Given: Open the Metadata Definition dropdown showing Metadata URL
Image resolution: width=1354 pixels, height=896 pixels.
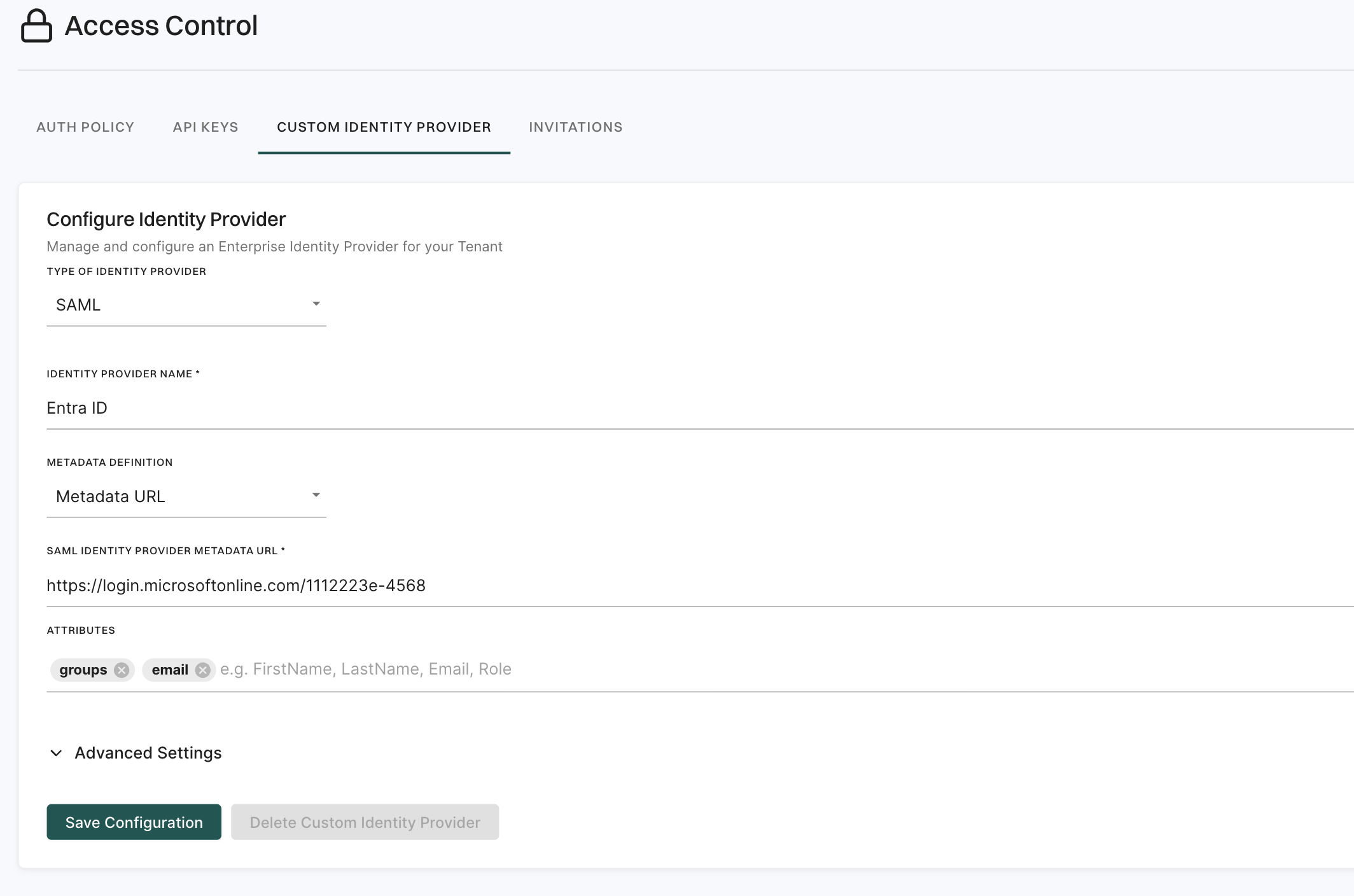Looking at the screenshot, I should pyautogui.click(x=185, y=496).
